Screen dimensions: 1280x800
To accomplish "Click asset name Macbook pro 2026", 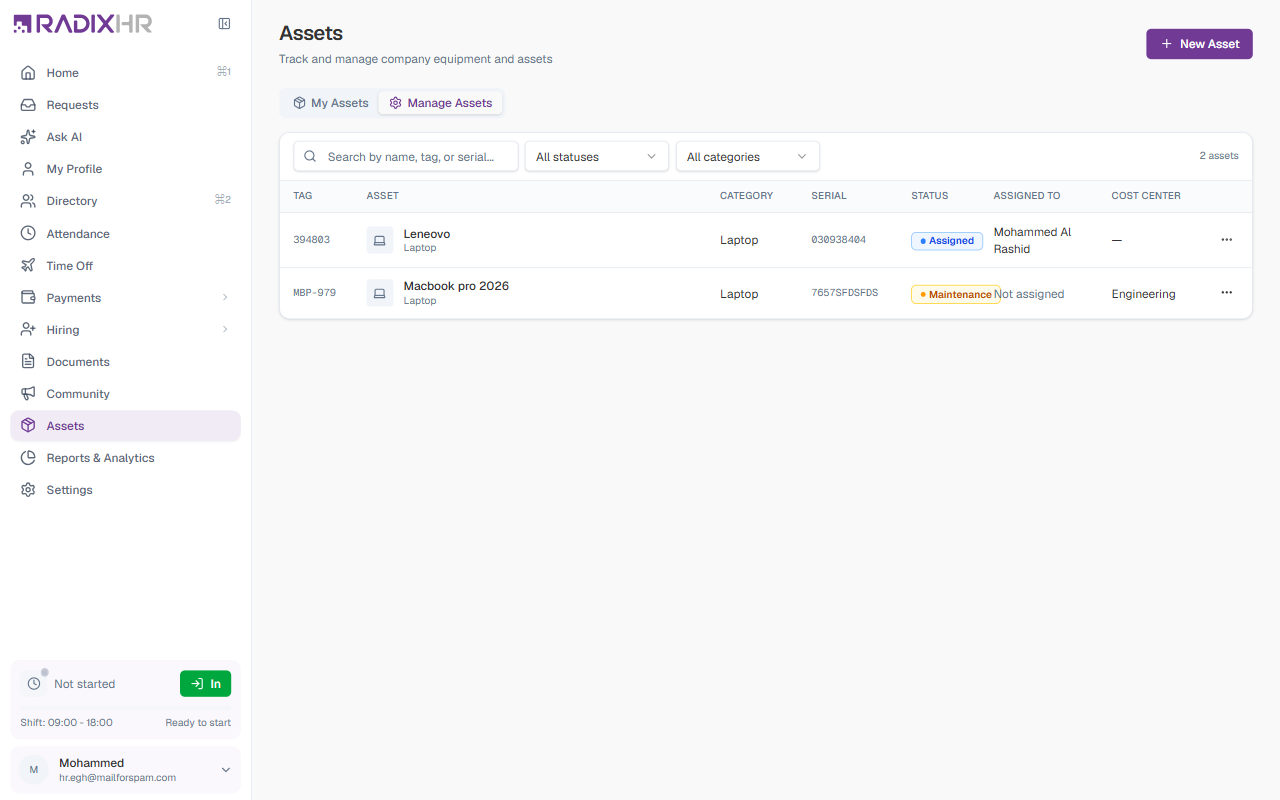I will (x=456, y=286).
